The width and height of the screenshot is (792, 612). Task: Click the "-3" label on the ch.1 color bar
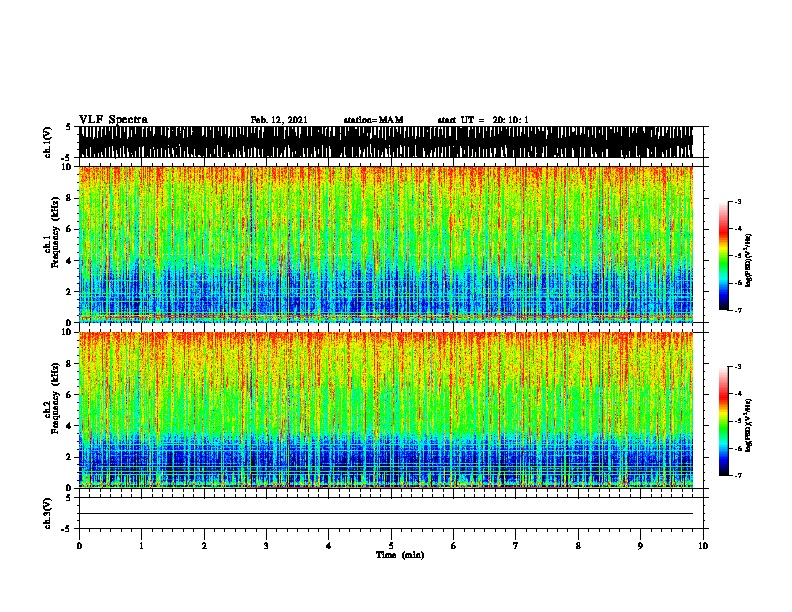coord(738,201)
